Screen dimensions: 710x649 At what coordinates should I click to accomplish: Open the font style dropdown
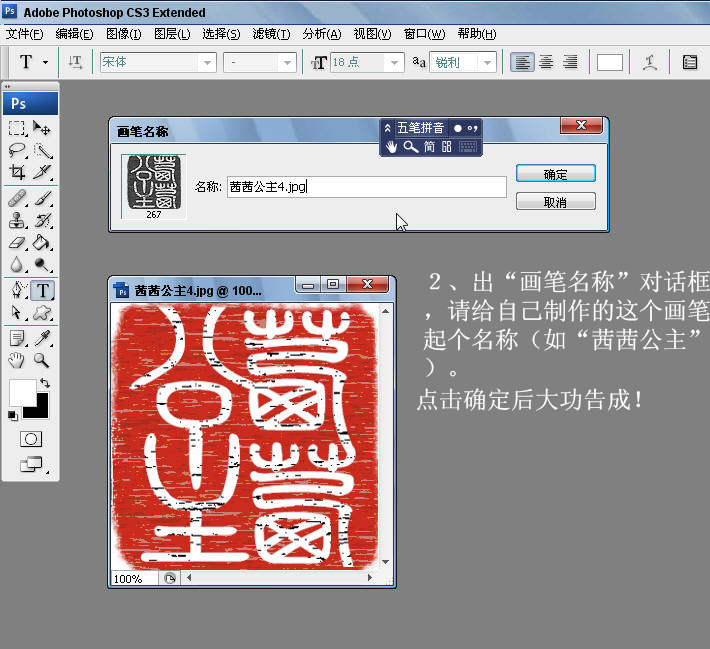coord(288,62)
